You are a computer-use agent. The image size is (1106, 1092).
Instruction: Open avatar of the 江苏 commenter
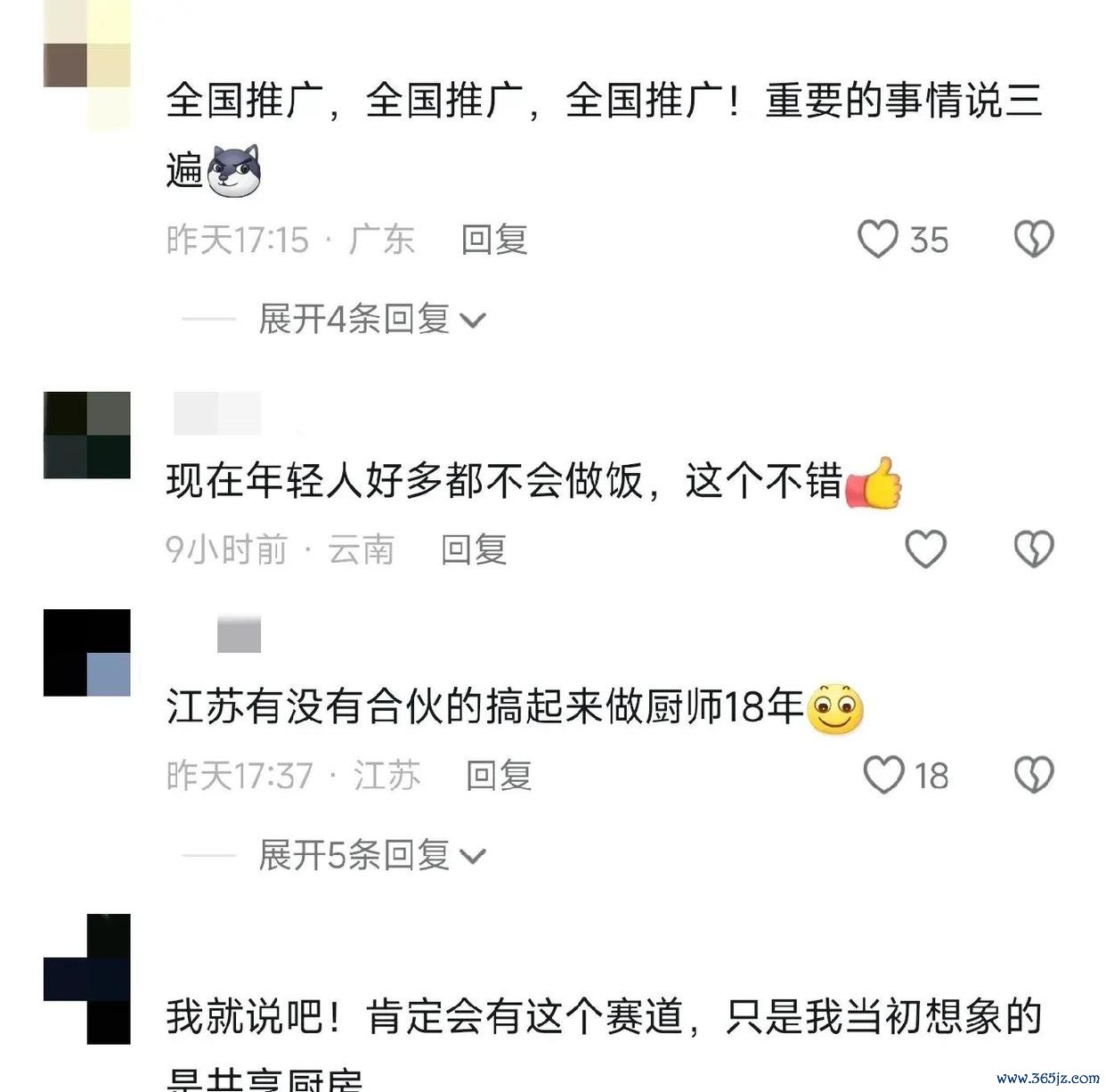87,653
